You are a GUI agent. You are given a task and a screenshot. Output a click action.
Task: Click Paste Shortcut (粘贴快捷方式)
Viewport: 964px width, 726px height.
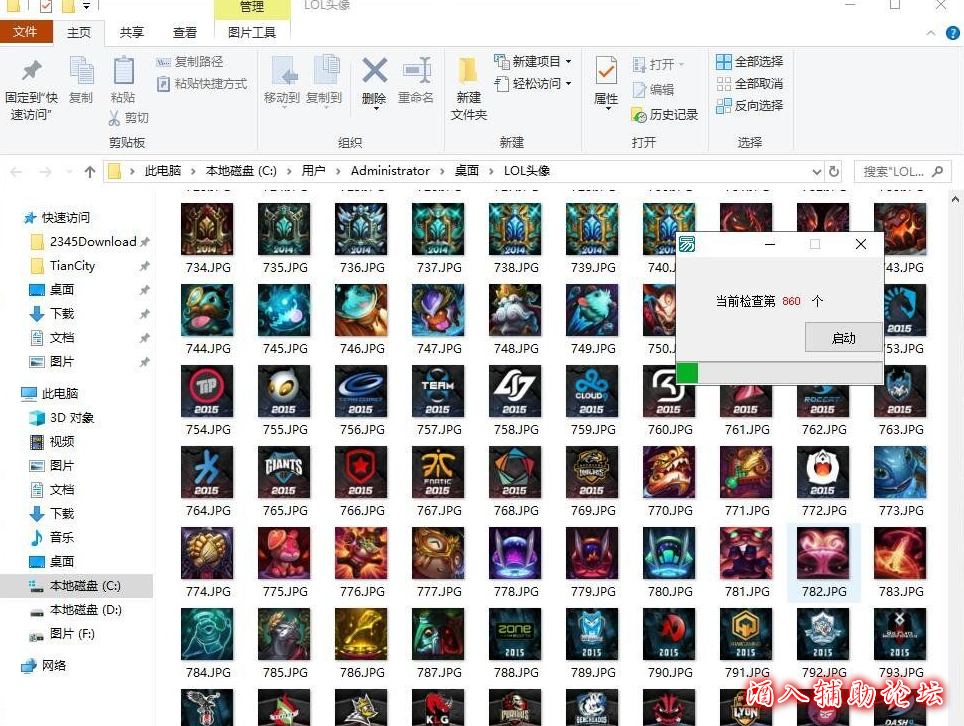click(x=202, y=84)
